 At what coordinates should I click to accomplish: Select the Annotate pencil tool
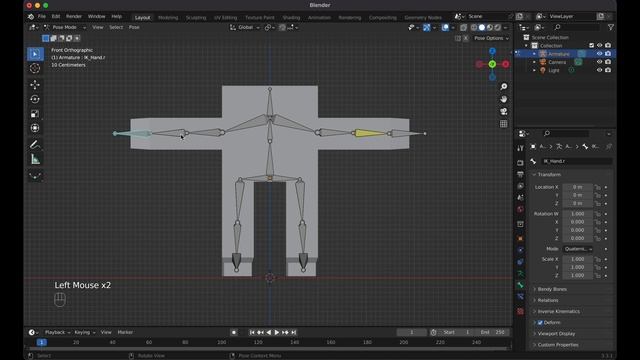coord(35,144)
